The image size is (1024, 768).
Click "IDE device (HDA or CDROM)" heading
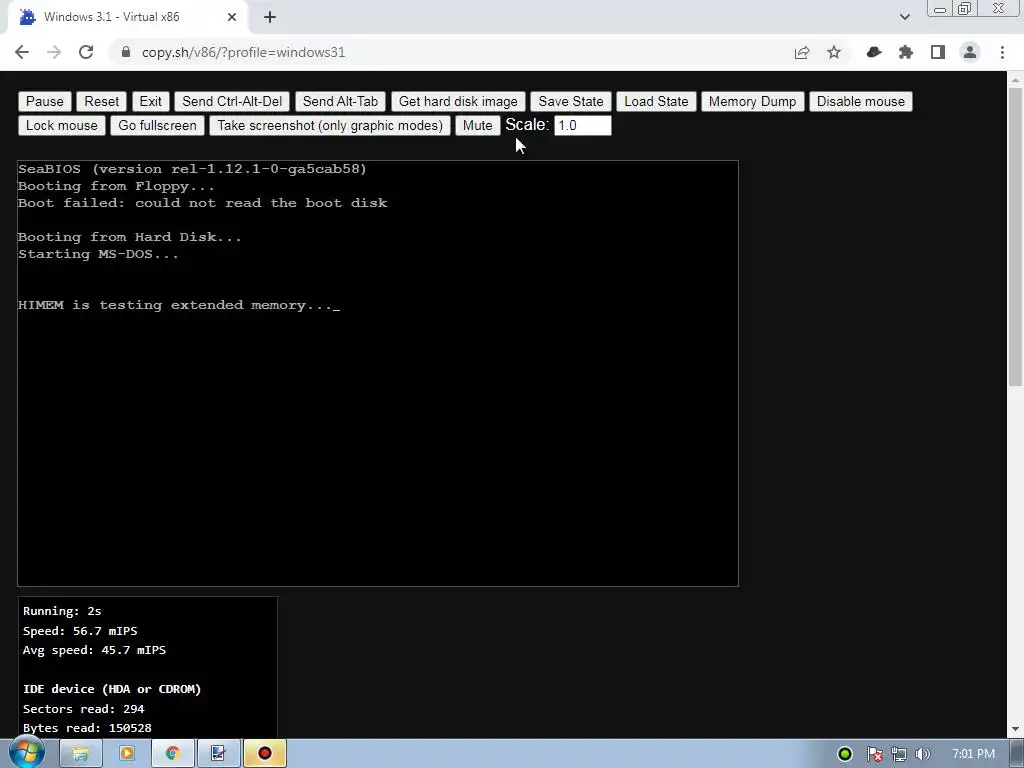tap(112, 689)
